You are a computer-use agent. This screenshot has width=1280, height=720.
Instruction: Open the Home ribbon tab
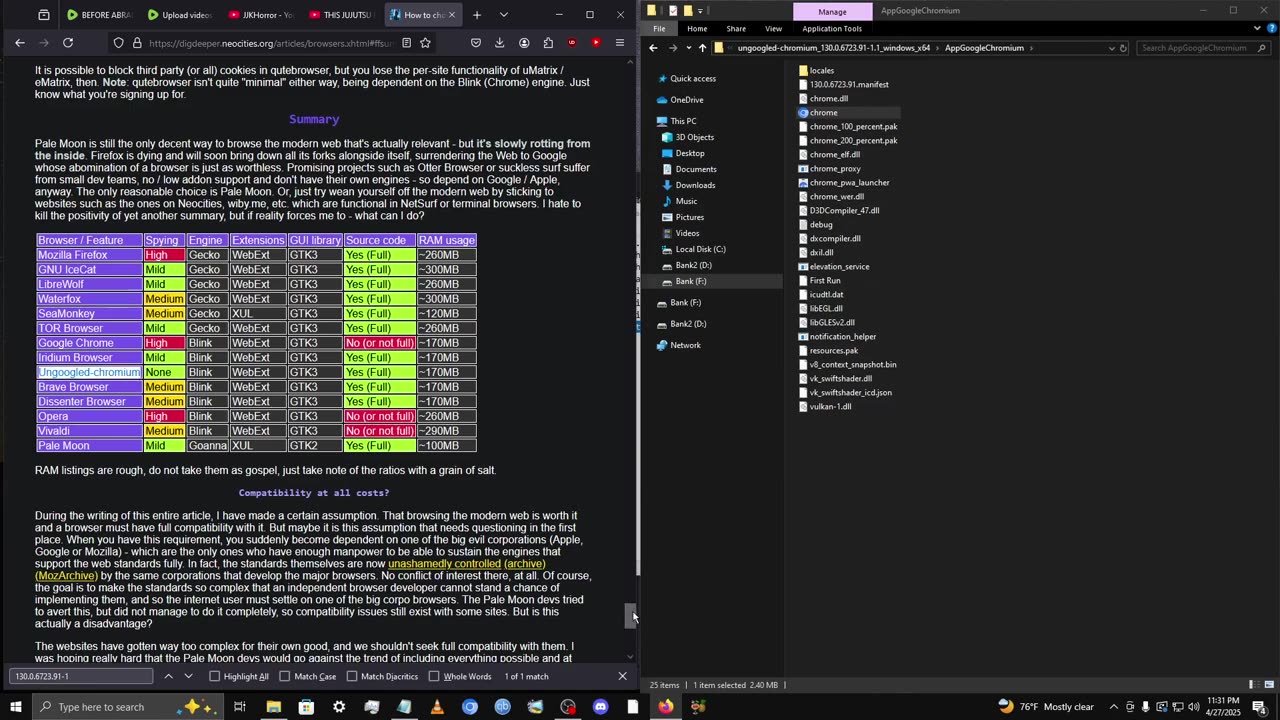[x=697, y=28]
